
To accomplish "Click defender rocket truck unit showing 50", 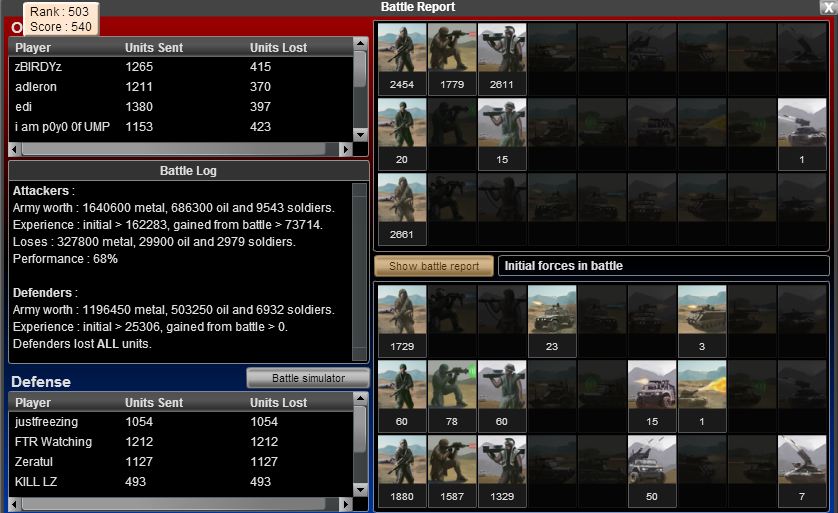I will pyautogui.click(x=652, y=471).
